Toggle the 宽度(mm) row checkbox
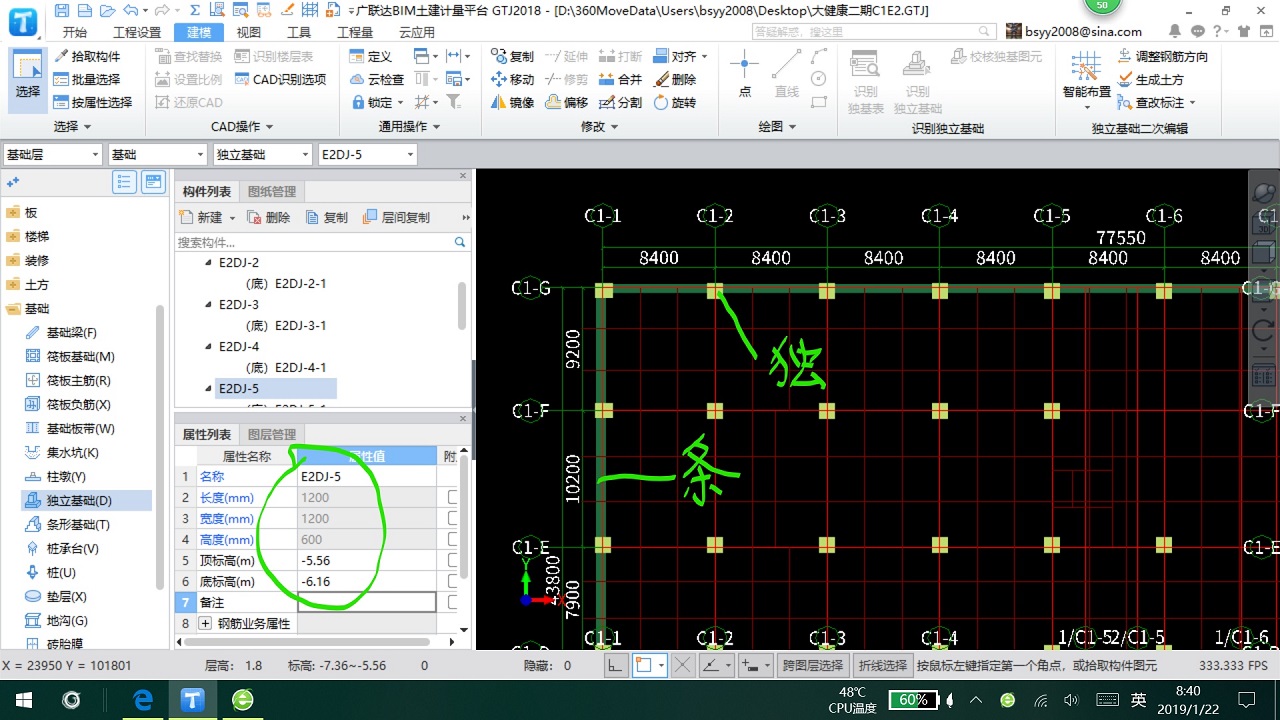The image size is (1280, 720). 453,519
